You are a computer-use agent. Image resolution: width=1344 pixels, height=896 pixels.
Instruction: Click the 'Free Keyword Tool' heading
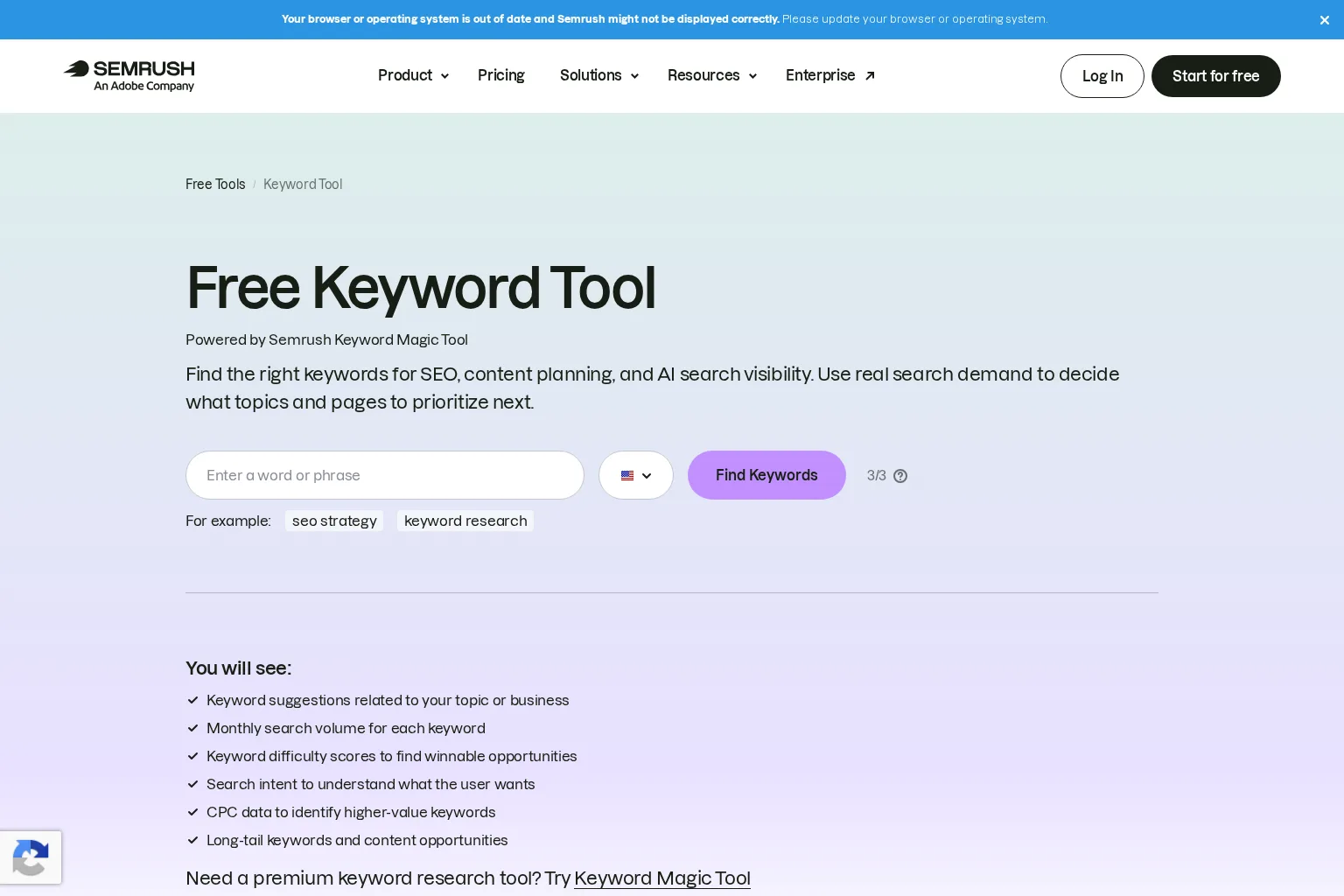[x=421, y=287]
